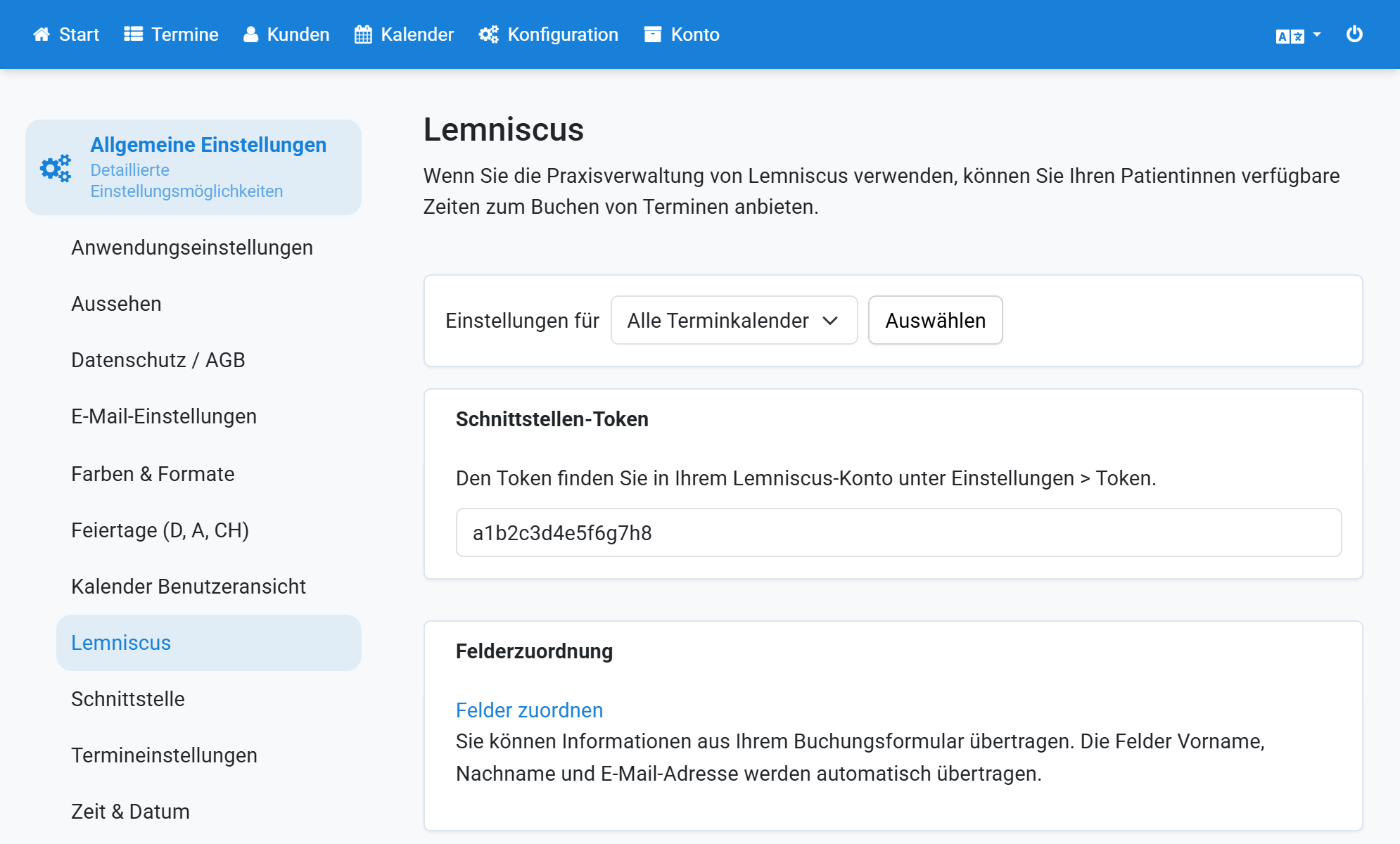Select the Allgemeine Einstellungen heading
The height and width of the screenshot is (844, 1400).
point(208,145)
